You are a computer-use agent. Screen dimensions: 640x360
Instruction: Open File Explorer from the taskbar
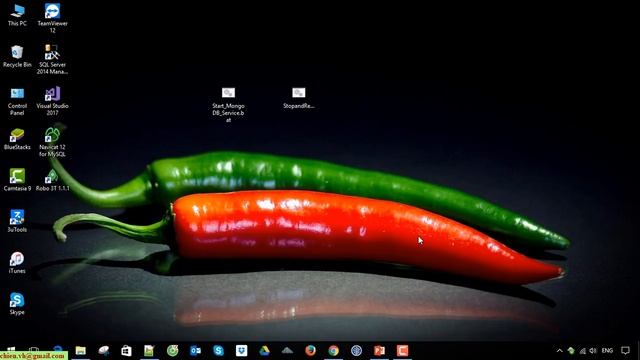coord(81,350)
